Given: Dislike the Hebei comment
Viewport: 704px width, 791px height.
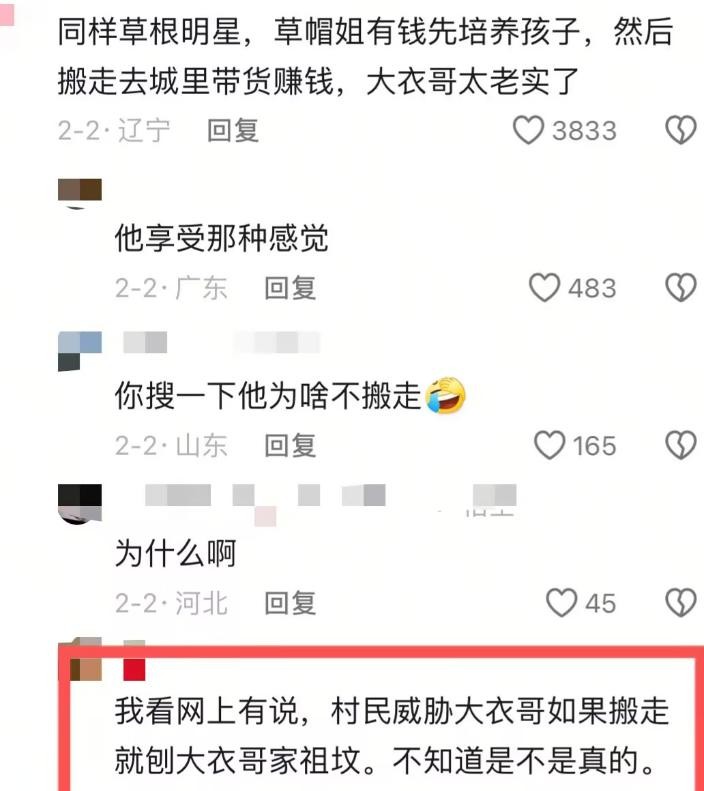Looking at the screenshot, I should point(681,602).
